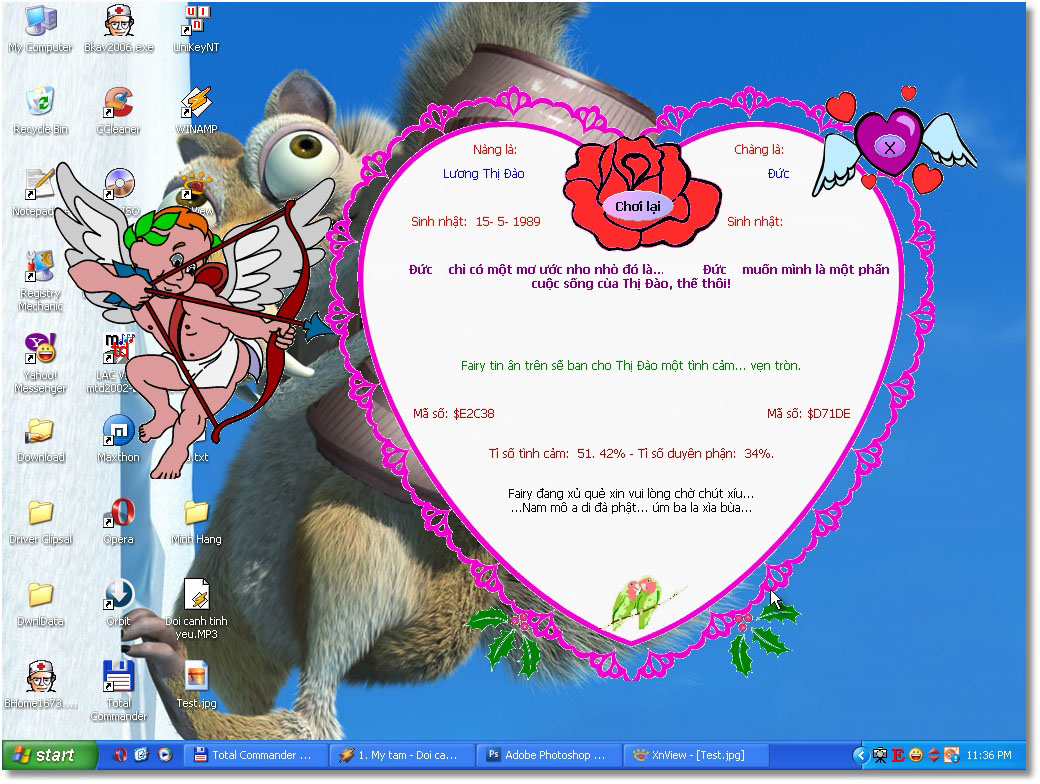Select the CCleaner desktop shortcut
This screenshot has width=1040, height=784.
pos(119,111)
